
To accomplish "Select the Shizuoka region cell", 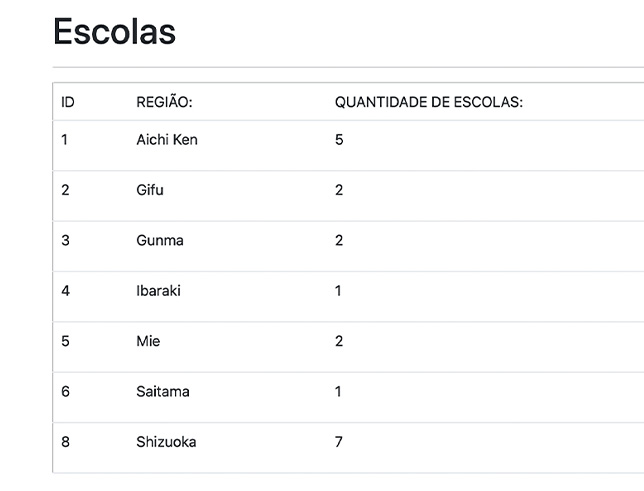I will 166,442.
